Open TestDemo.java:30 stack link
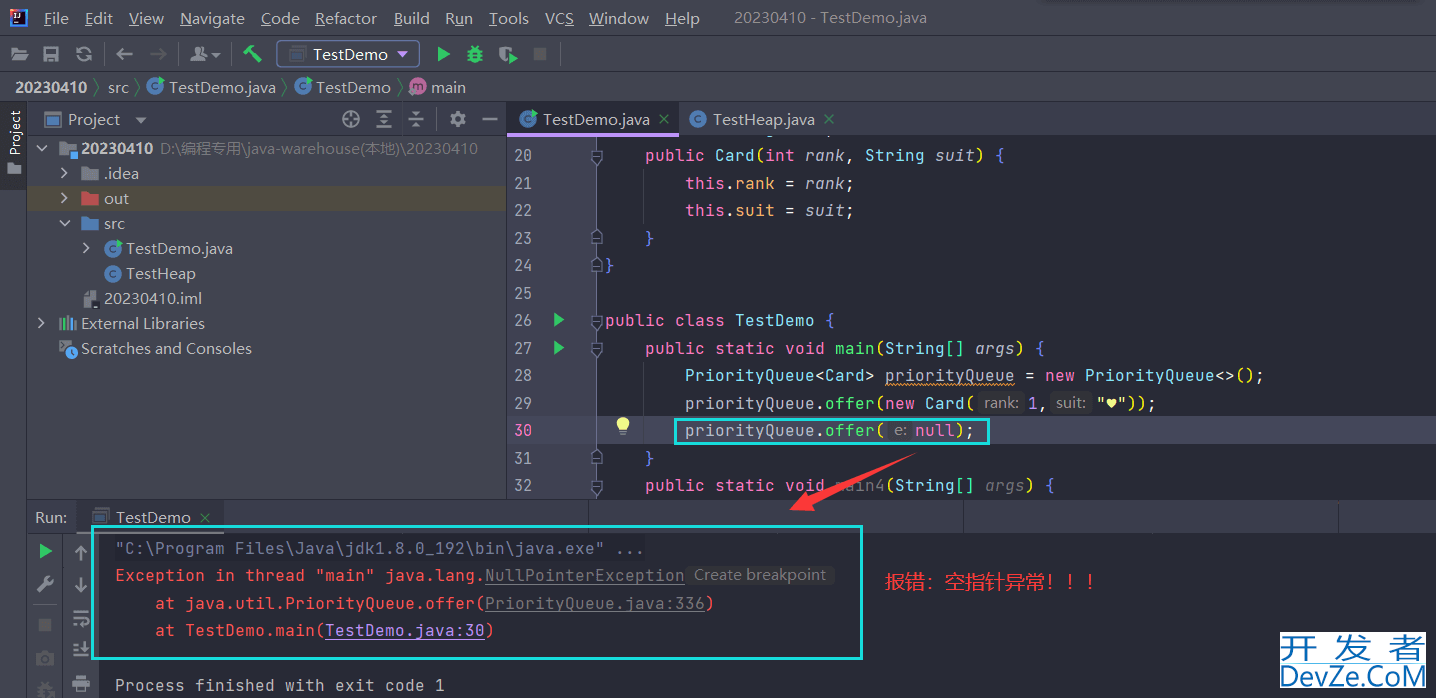Image resolution: width=1436 pixels, height=698 pixels. 405,631
